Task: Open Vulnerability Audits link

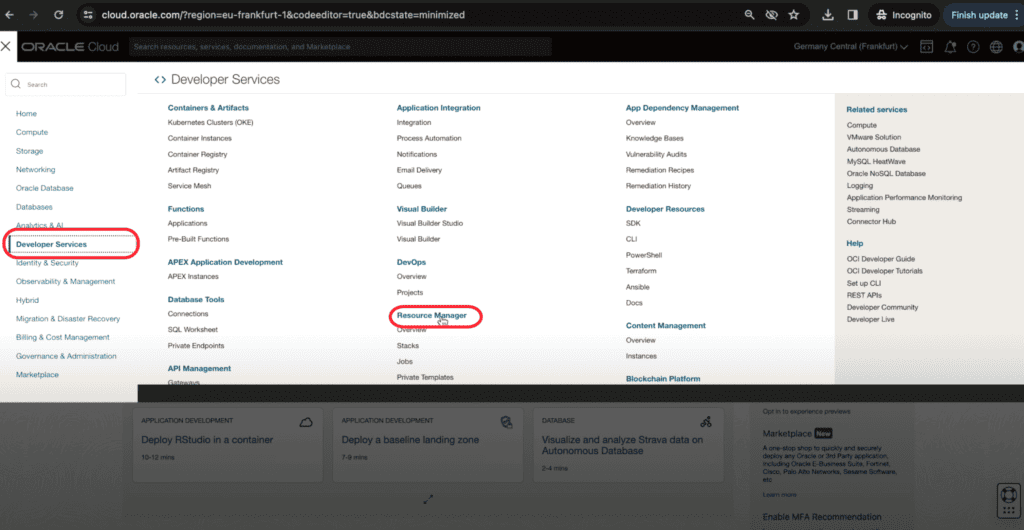Action: click(656, 154)
